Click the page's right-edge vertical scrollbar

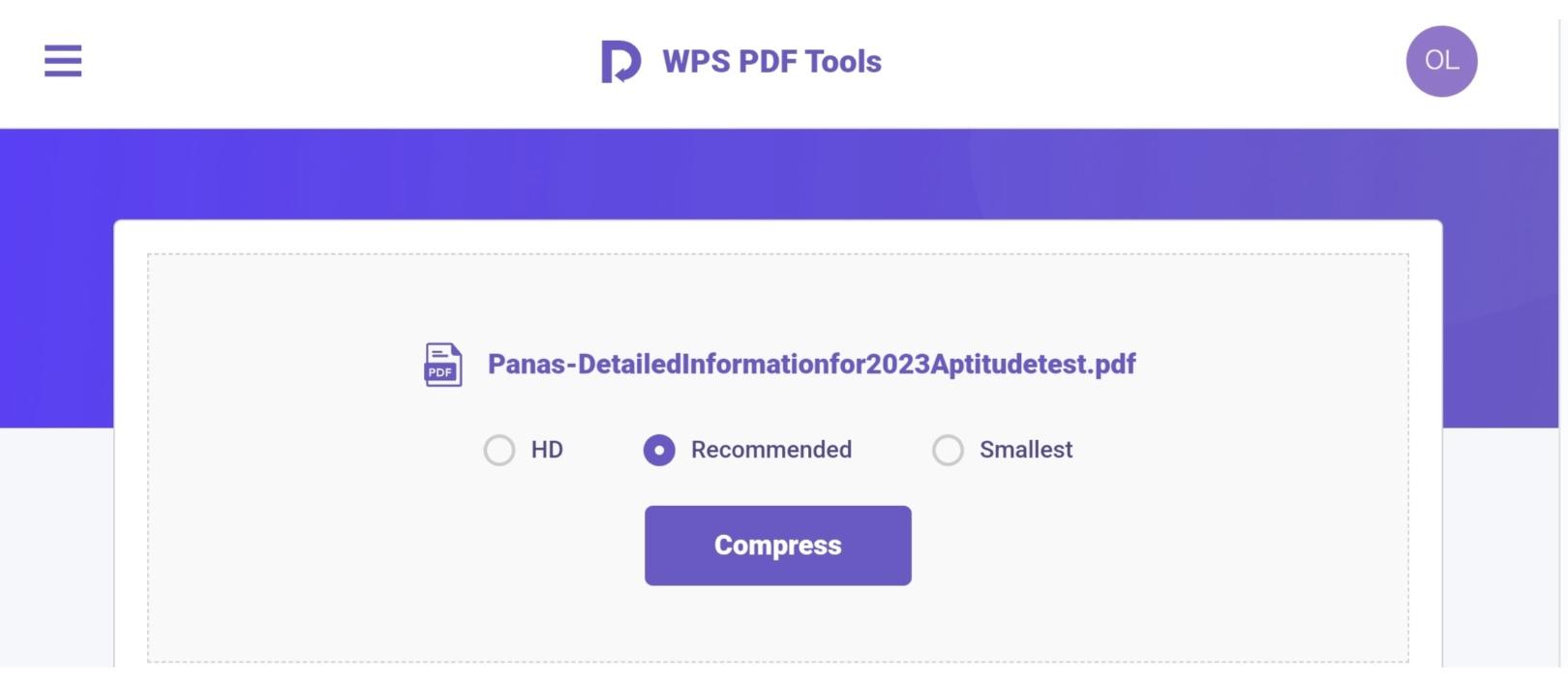(1563, 339)
